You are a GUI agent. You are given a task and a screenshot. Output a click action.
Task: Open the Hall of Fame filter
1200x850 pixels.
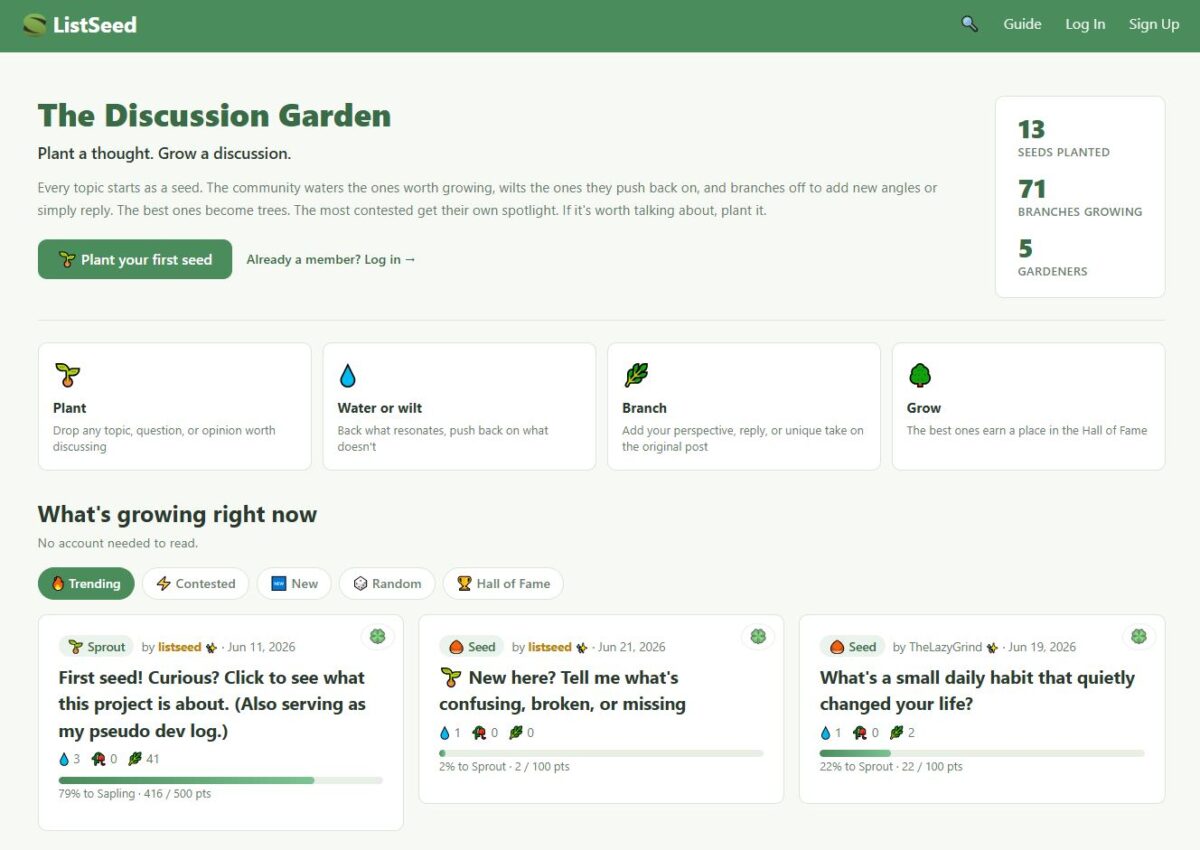[503, 584]
